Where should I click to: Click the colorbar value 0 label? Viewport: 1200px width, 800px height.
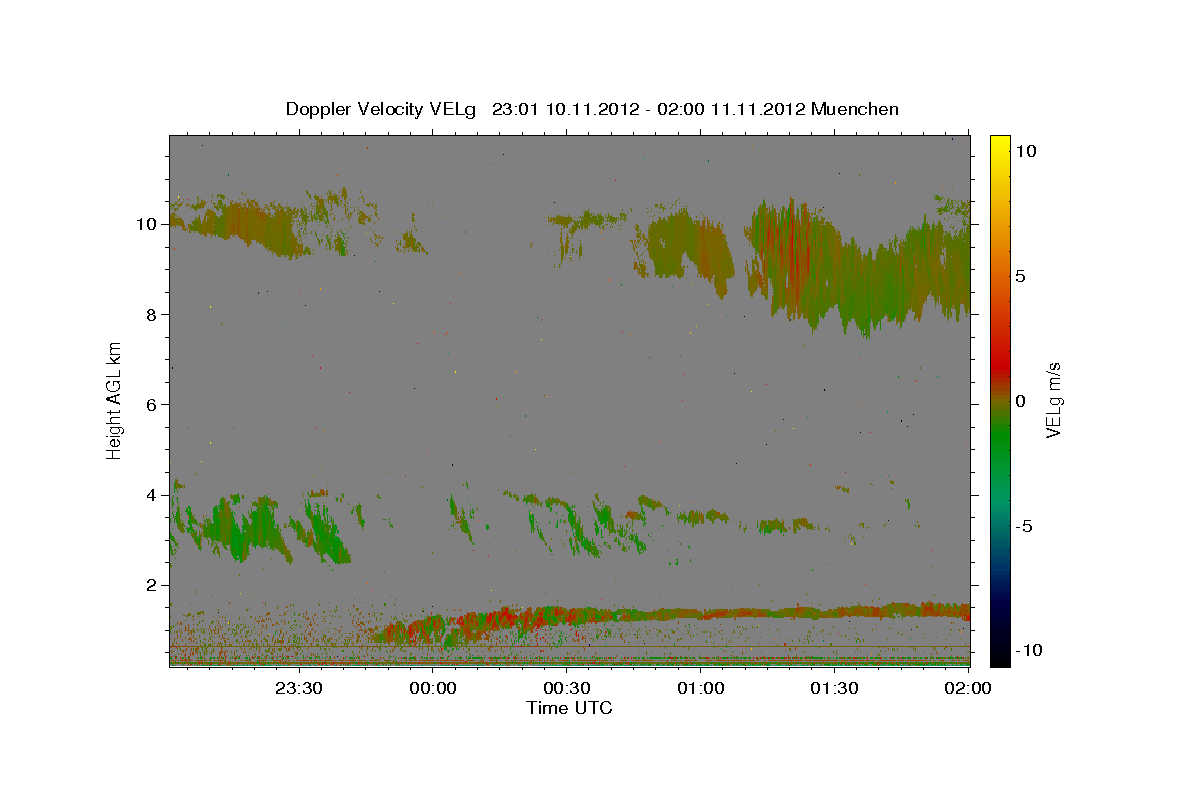pyautogui.click(x=1020, y=401)
